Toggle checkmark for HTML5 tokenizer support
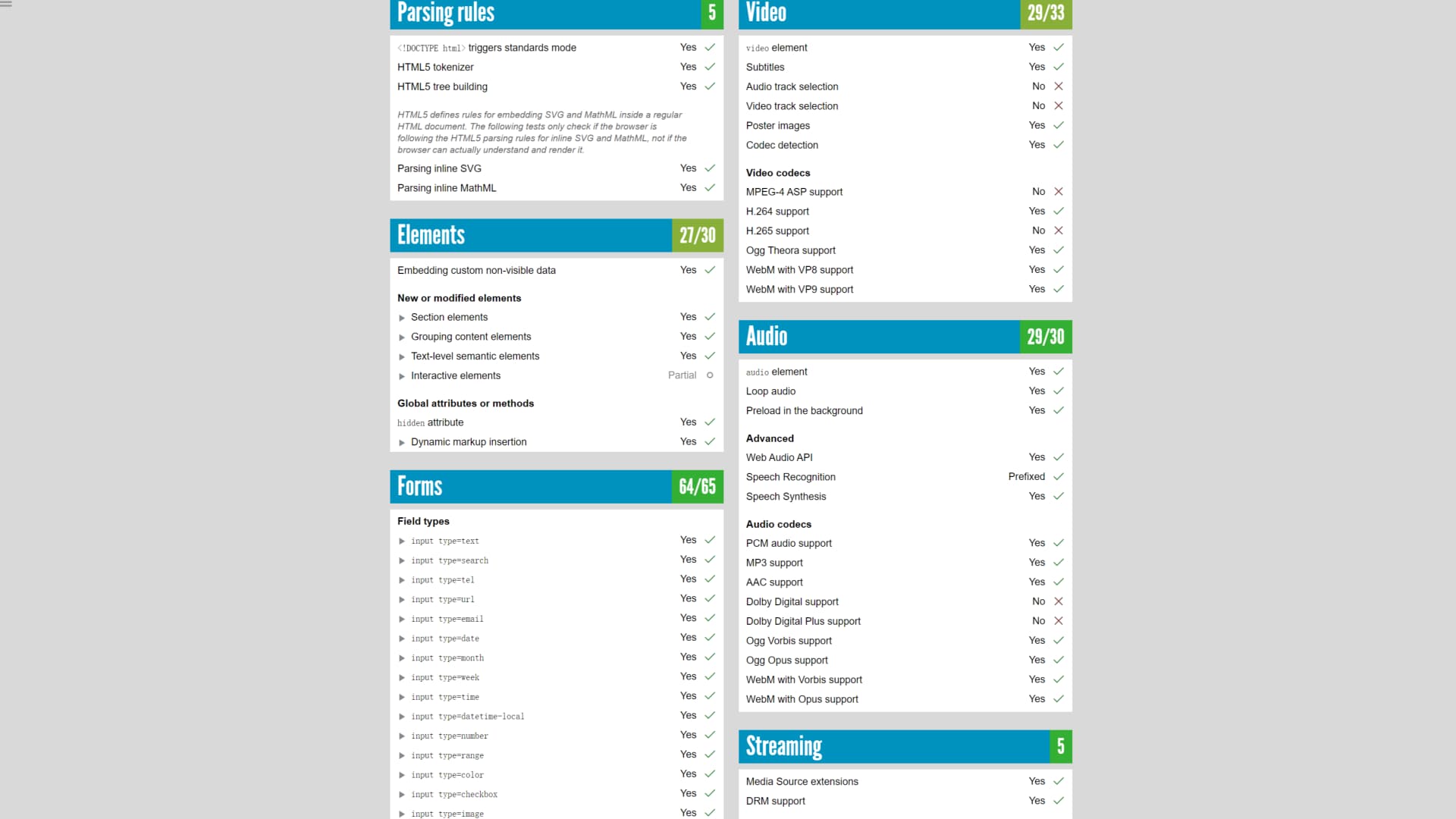Image resolution: width=1456 pixels, height=819 pixels. (709, 67)
